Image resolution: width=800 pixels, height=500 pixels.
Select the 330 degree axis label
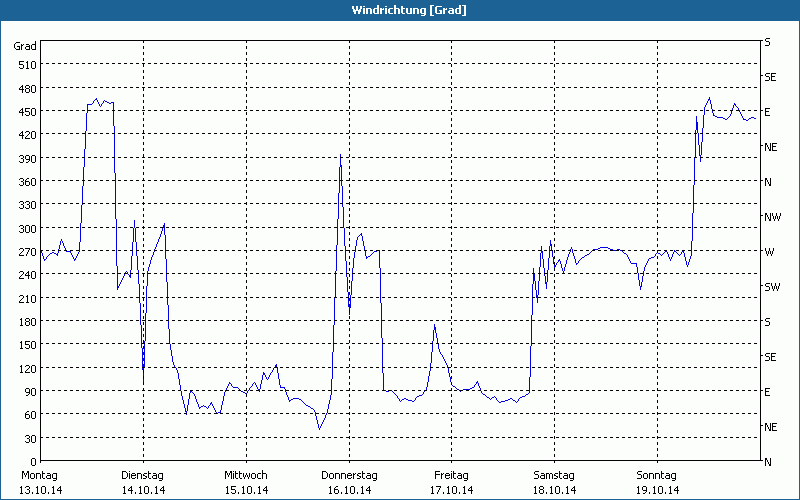28,205
